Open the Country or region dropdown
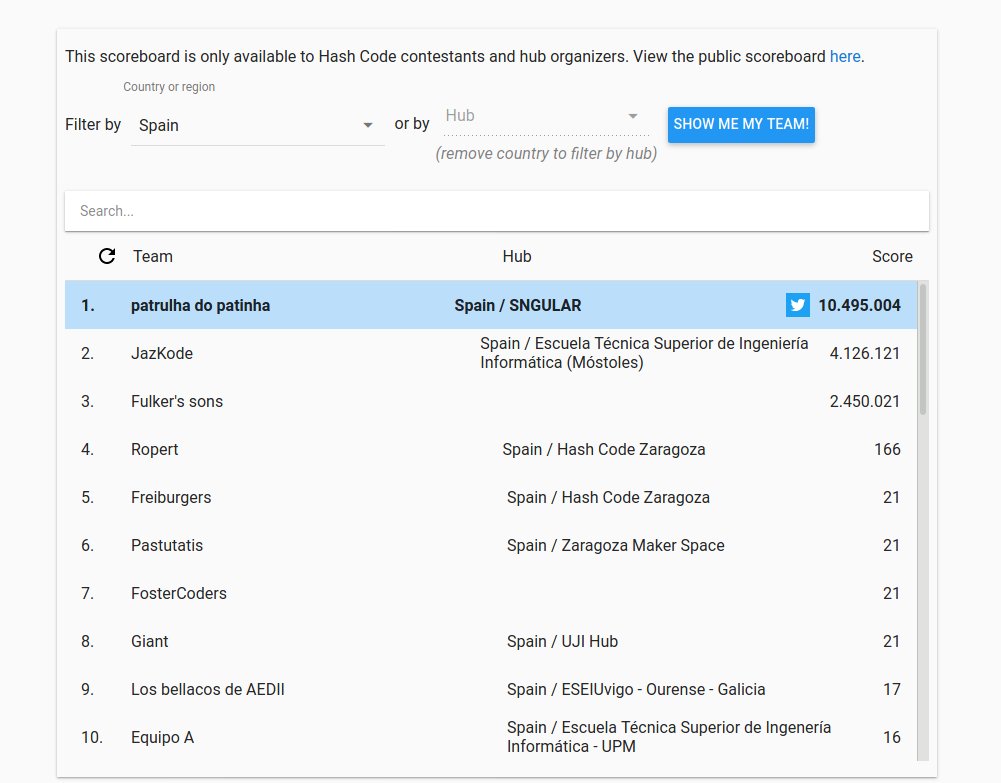1001x783 pixels. point(257,125)
